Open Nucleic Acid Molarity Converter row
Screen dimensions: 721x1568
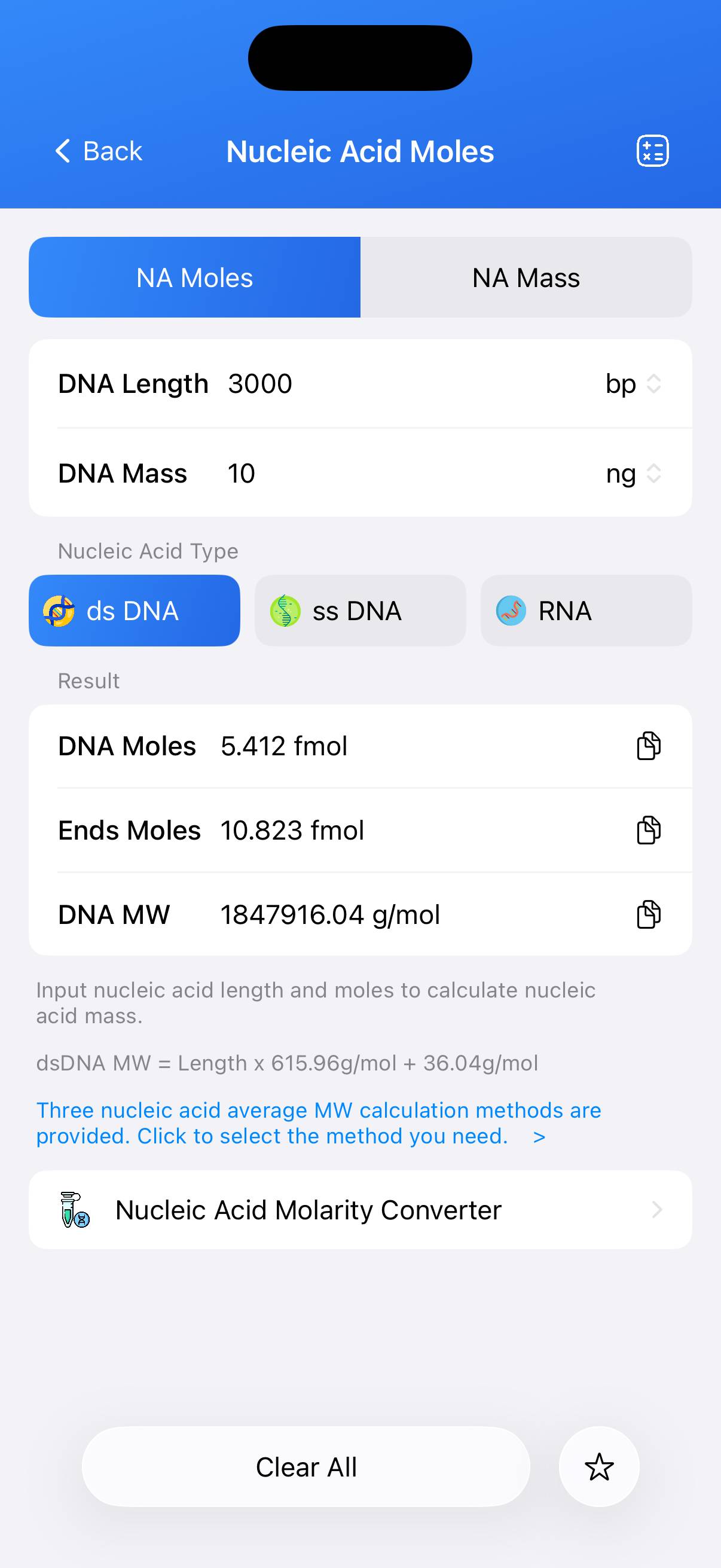(360, 1209)
